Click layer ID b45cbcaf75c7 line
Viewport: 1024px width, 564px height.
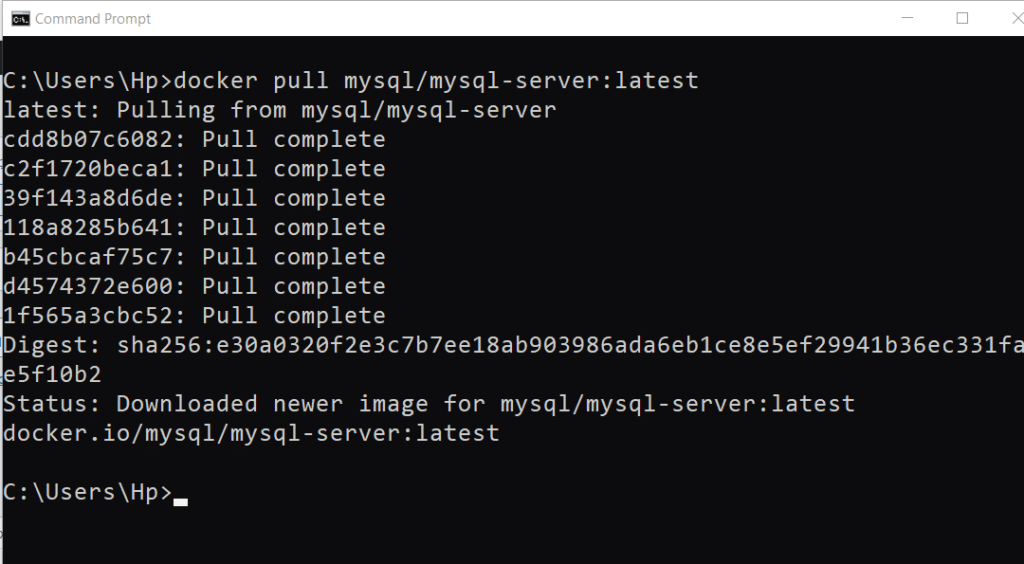195,257
